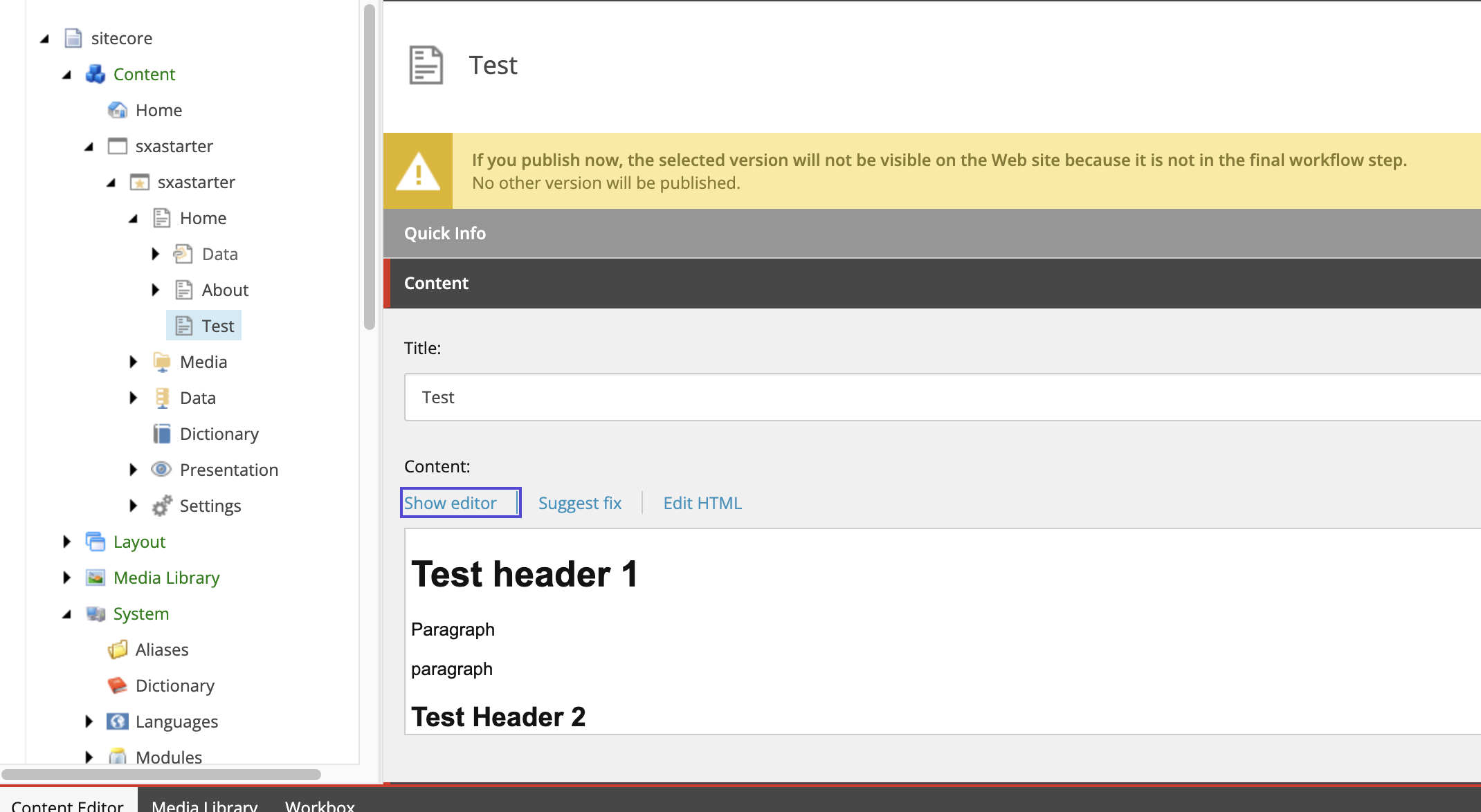Click the Content Editor tab at bottom

(x=69, y=804)
